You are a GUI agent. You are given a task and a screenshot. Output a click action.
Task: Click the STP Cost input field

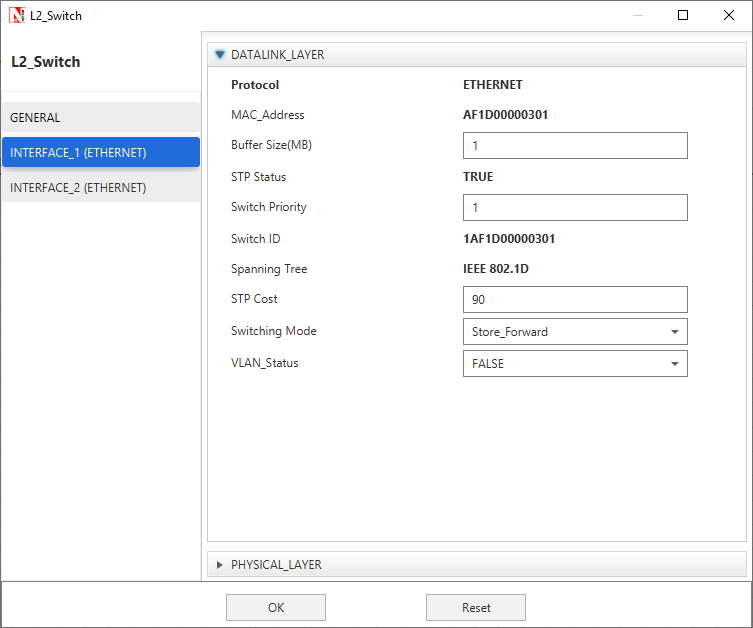[x=575, y=300]
